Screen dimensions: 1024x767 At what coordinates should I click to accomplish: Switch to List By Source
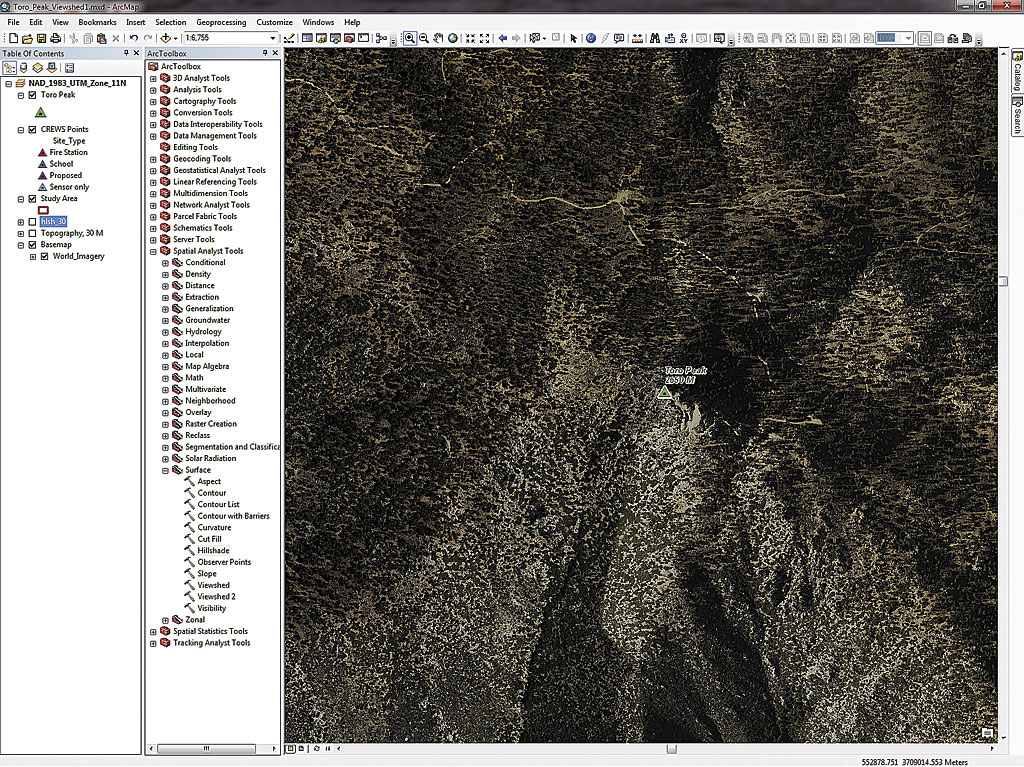(24, 67)
